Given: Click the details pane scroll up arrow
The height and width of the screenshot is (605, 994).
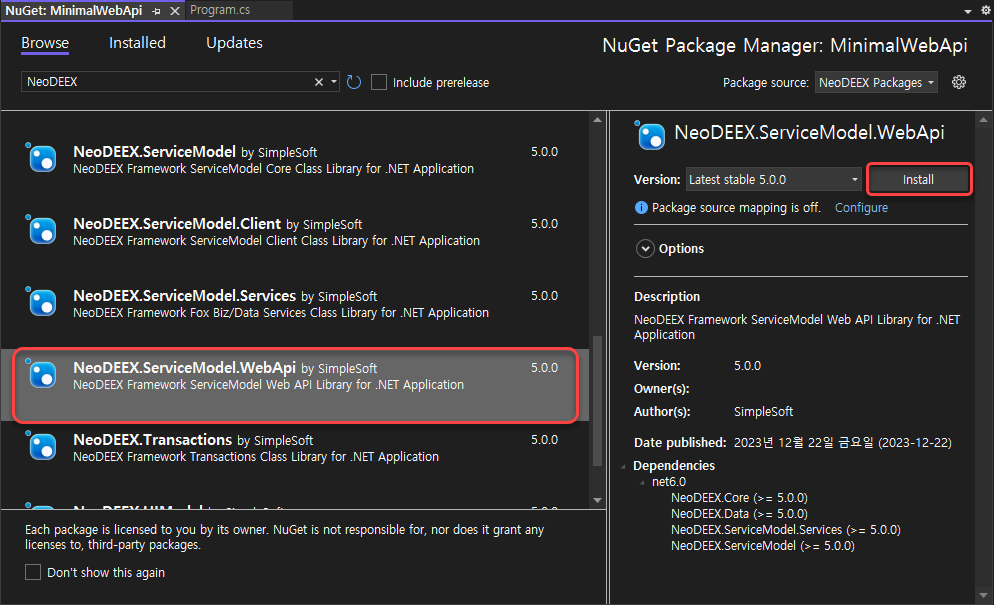Looking at the screenshot, I should tap(983, 120).
